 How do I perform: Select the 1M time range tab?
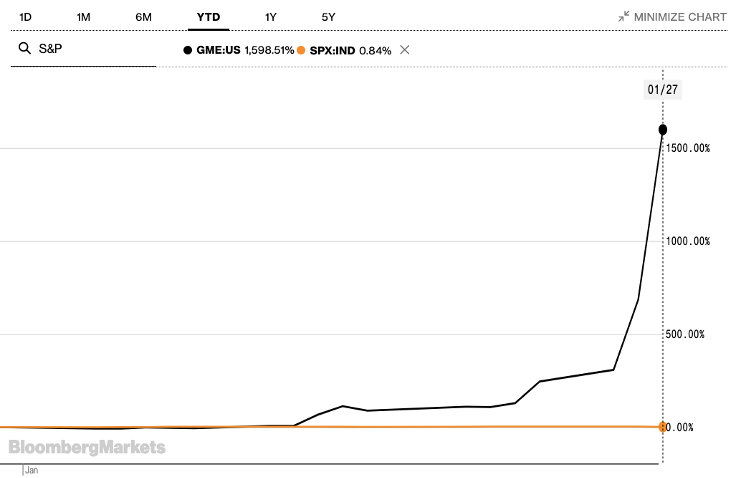coord(83,18)
